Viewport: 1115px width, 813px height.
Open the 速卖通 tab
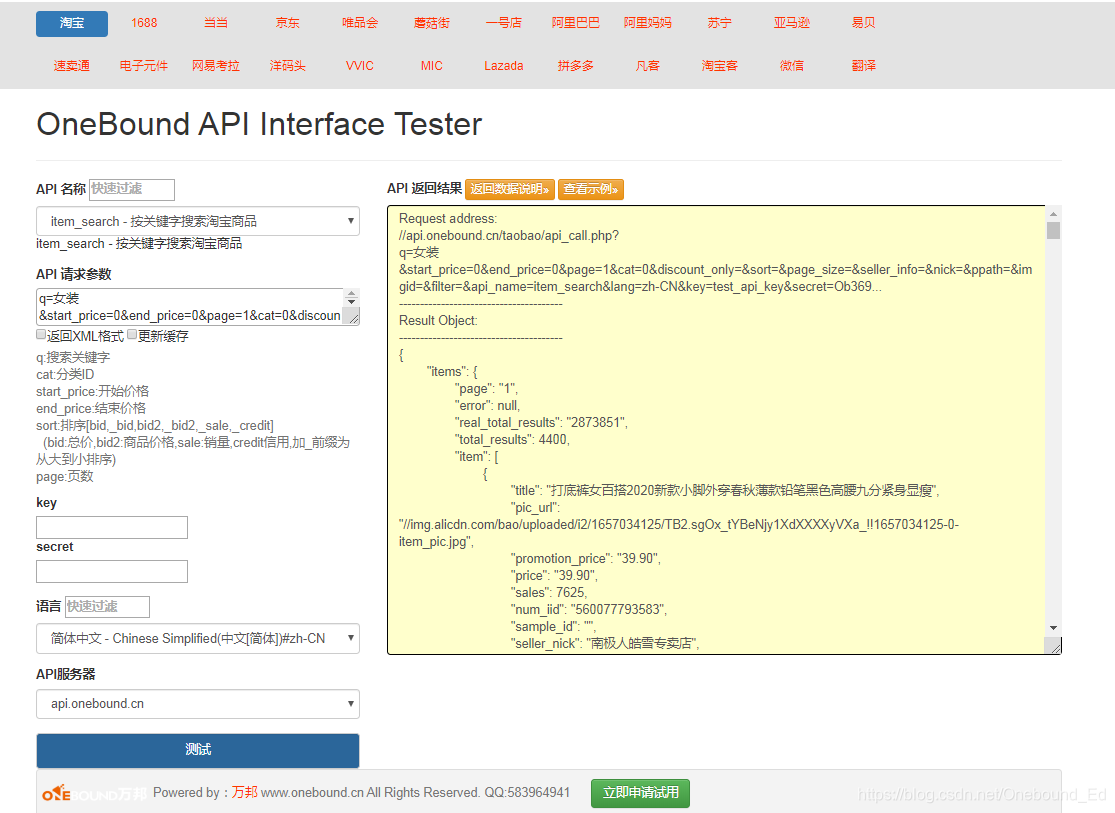pos(72,66)
